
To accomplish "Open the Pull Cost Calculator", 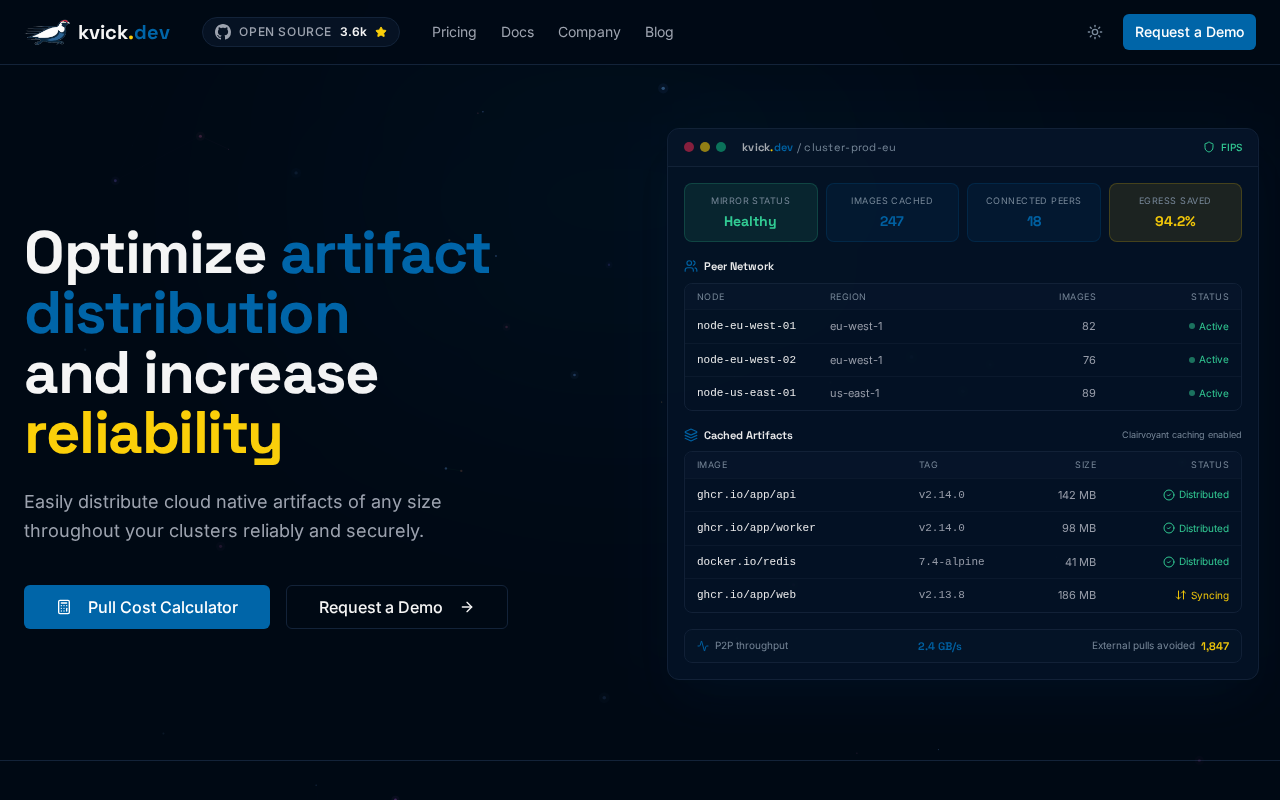I will click(147, 607).
